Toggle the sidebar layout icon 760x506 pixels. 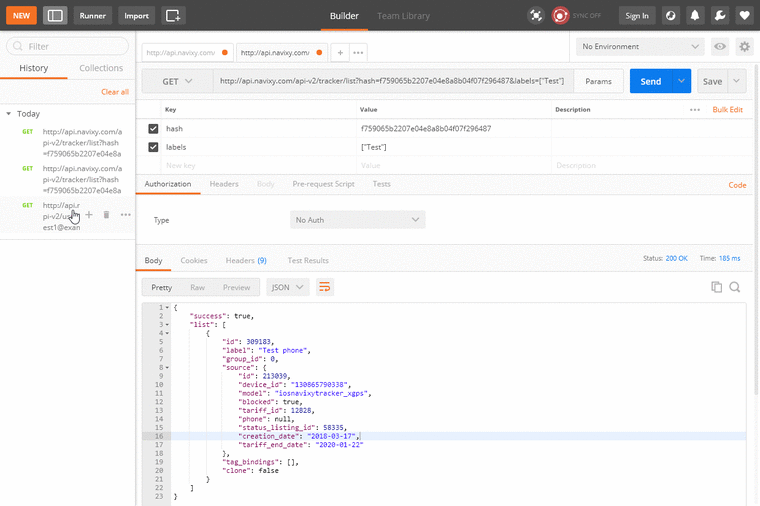55,16
